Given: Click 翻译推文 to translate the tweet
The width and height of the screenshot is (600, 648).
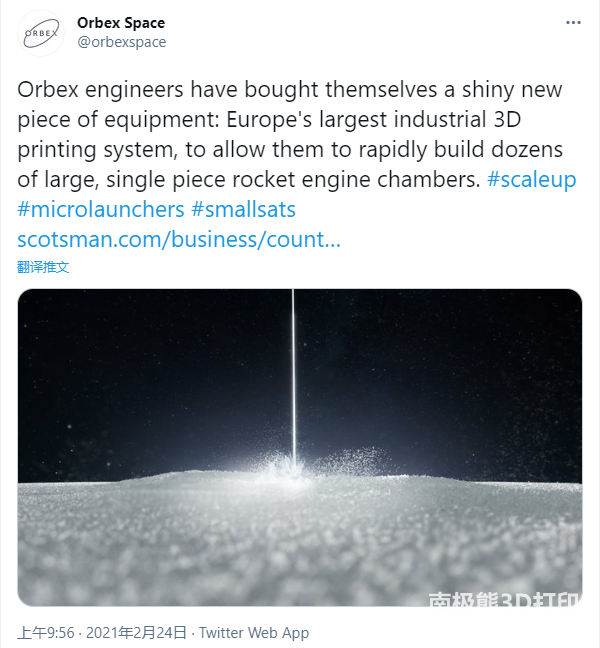Looking at the screenshot, I should point(43,267).
